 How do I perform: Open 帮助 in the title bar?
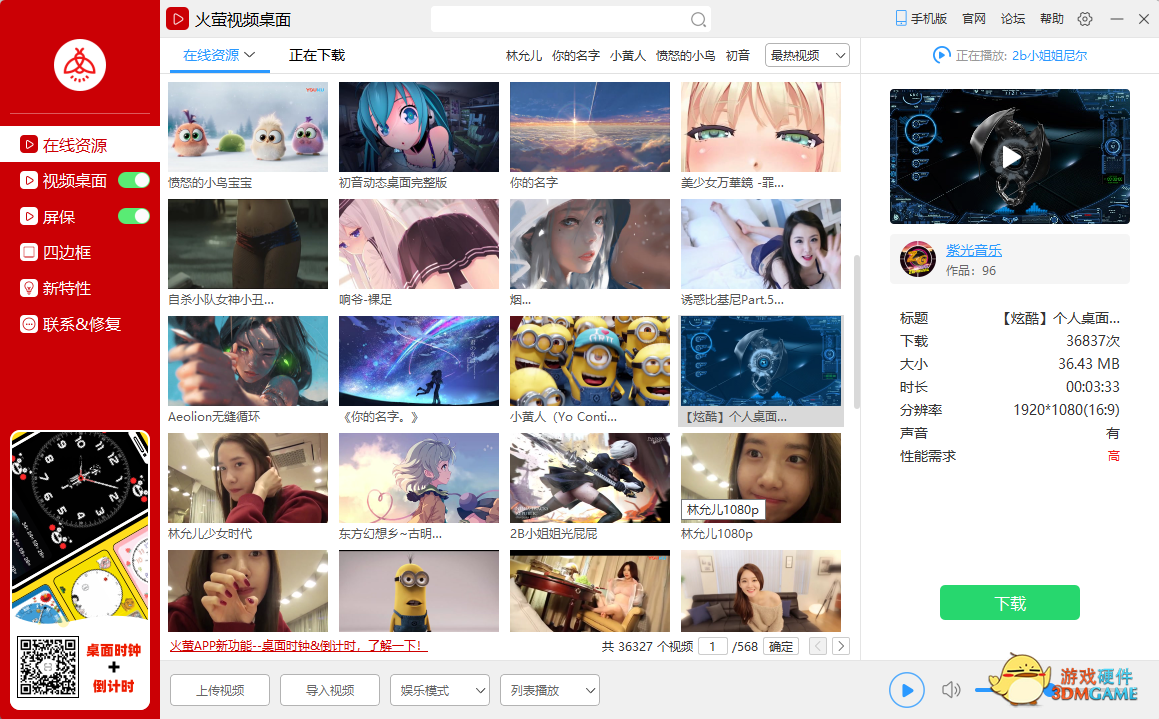tap(1052, 18)
